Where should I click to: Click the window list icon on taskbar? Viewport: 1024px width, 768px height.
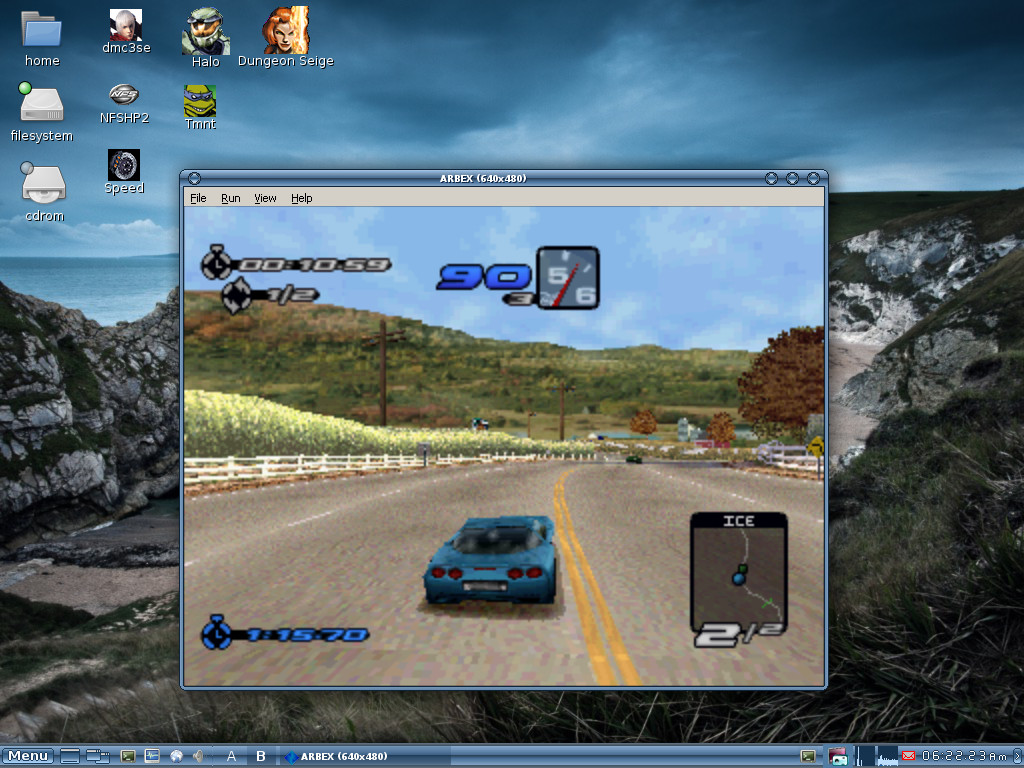[98, 756]
